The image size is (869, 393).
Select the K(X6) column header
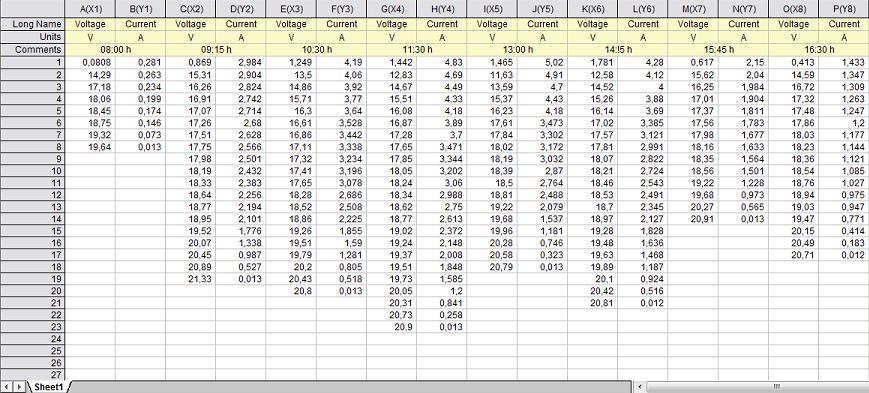(592, 8)
